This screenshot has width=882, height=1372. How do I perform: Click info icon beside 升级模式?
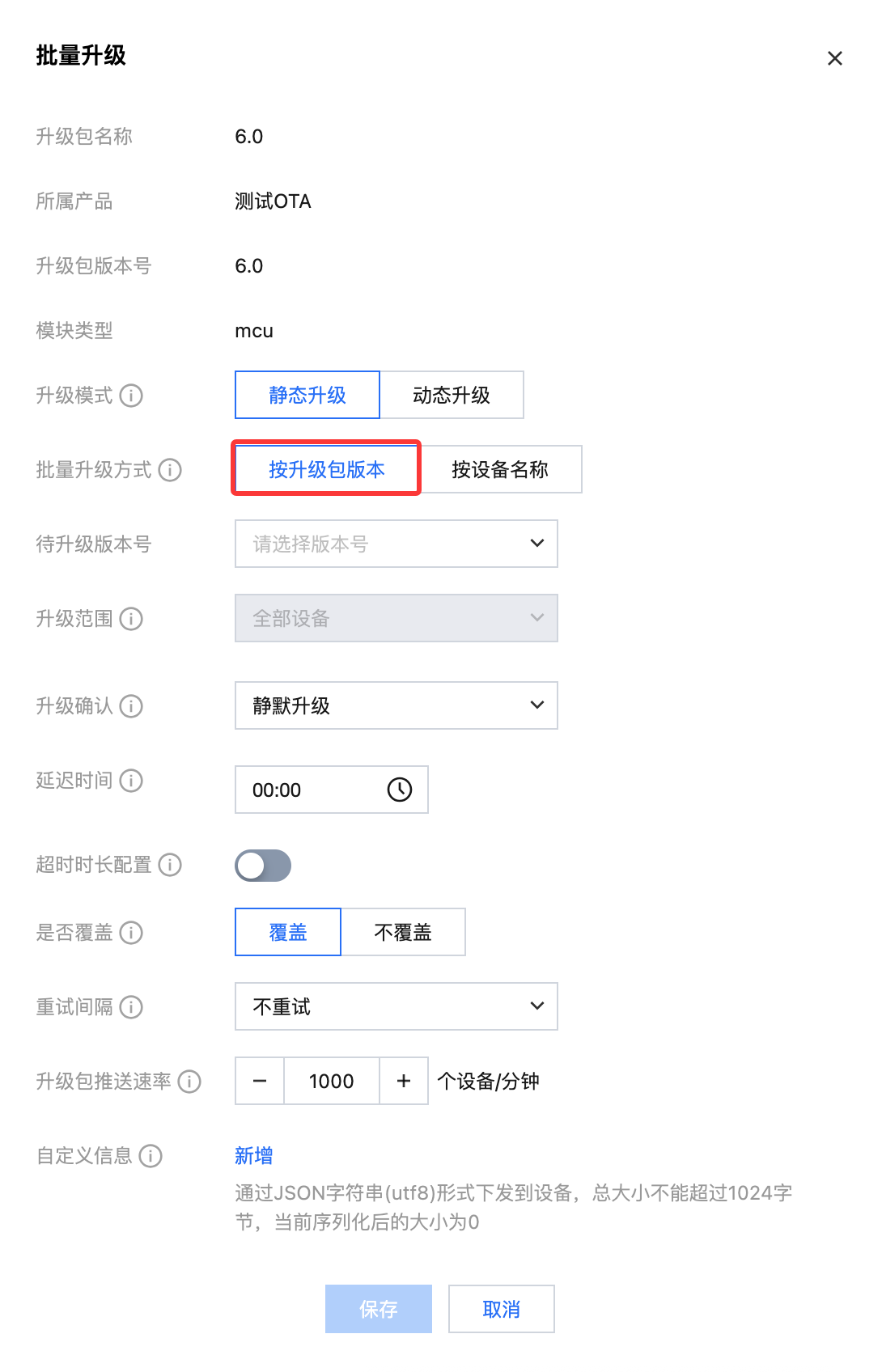coord(131,396)
